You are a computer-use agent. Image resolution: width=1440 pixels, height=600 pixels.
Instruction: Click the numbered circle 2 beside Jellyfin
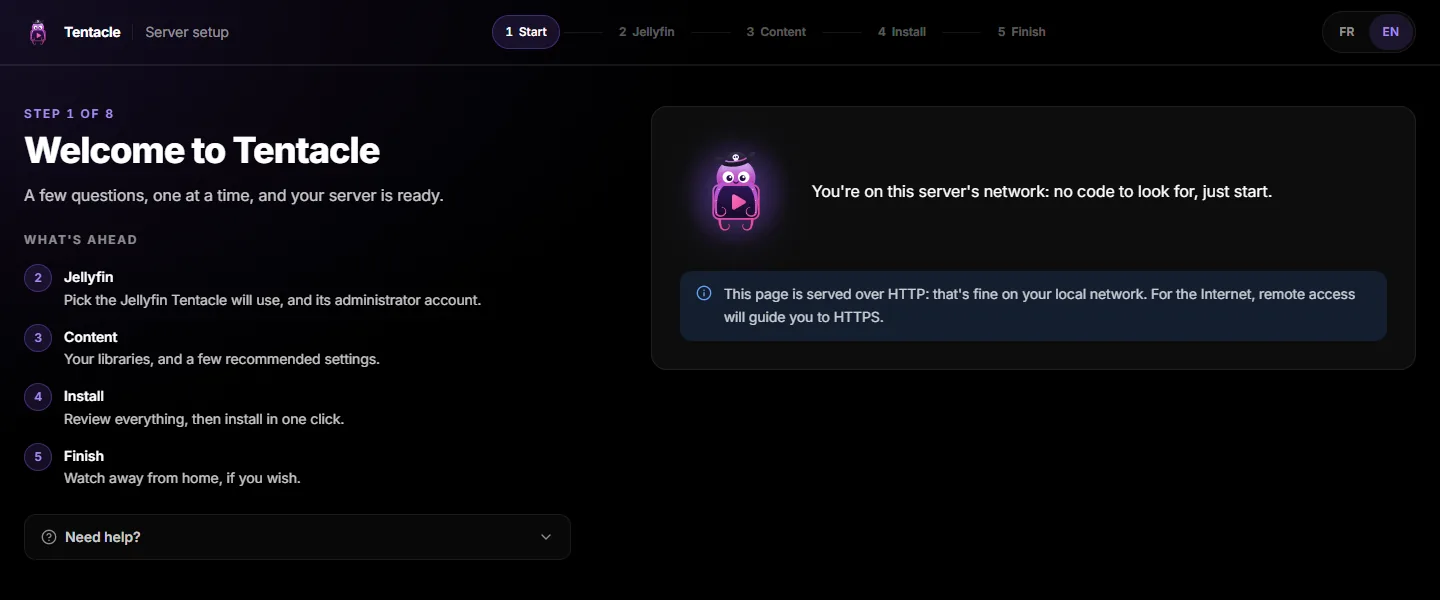pos(38,278)
